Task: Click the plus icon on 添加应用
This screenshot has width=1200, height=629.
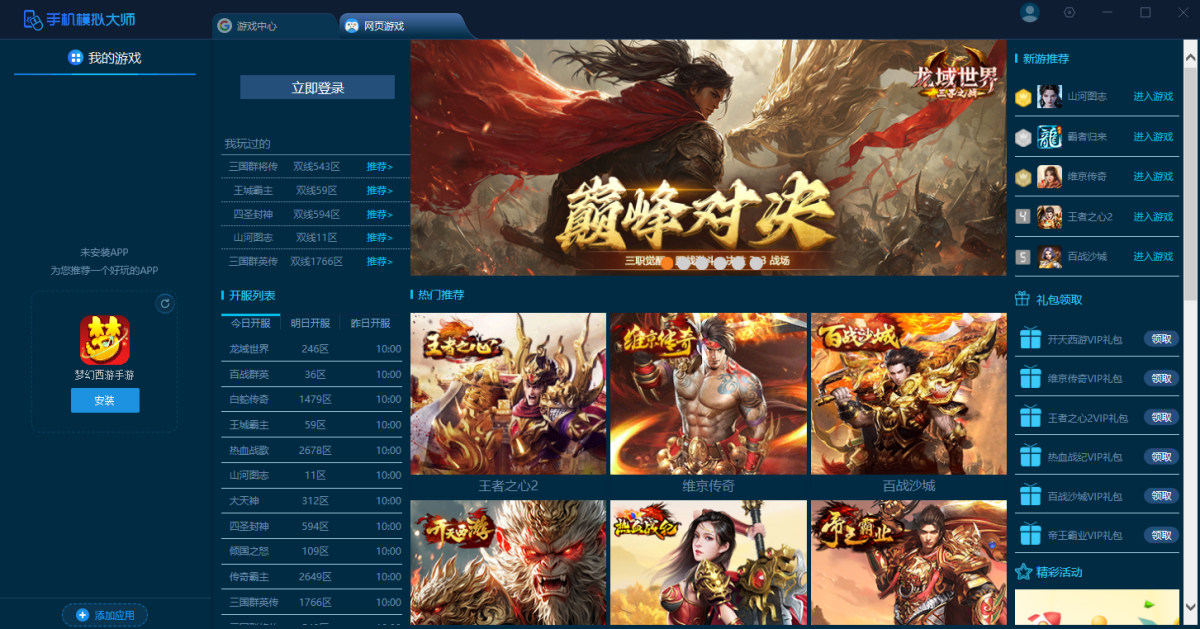Action: (x=82, y=615)
